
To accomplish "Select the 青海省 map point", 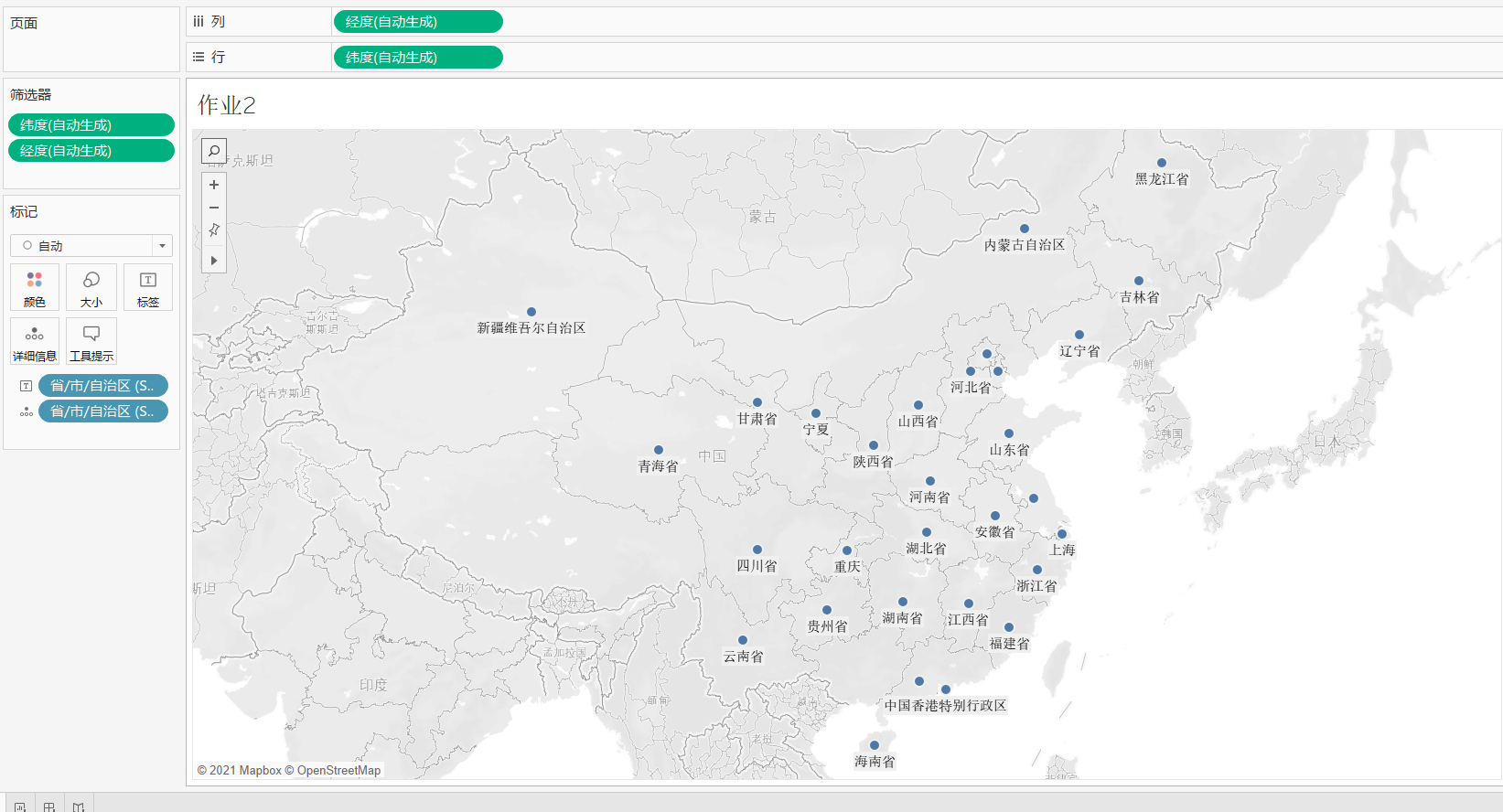I will [659, 450].
